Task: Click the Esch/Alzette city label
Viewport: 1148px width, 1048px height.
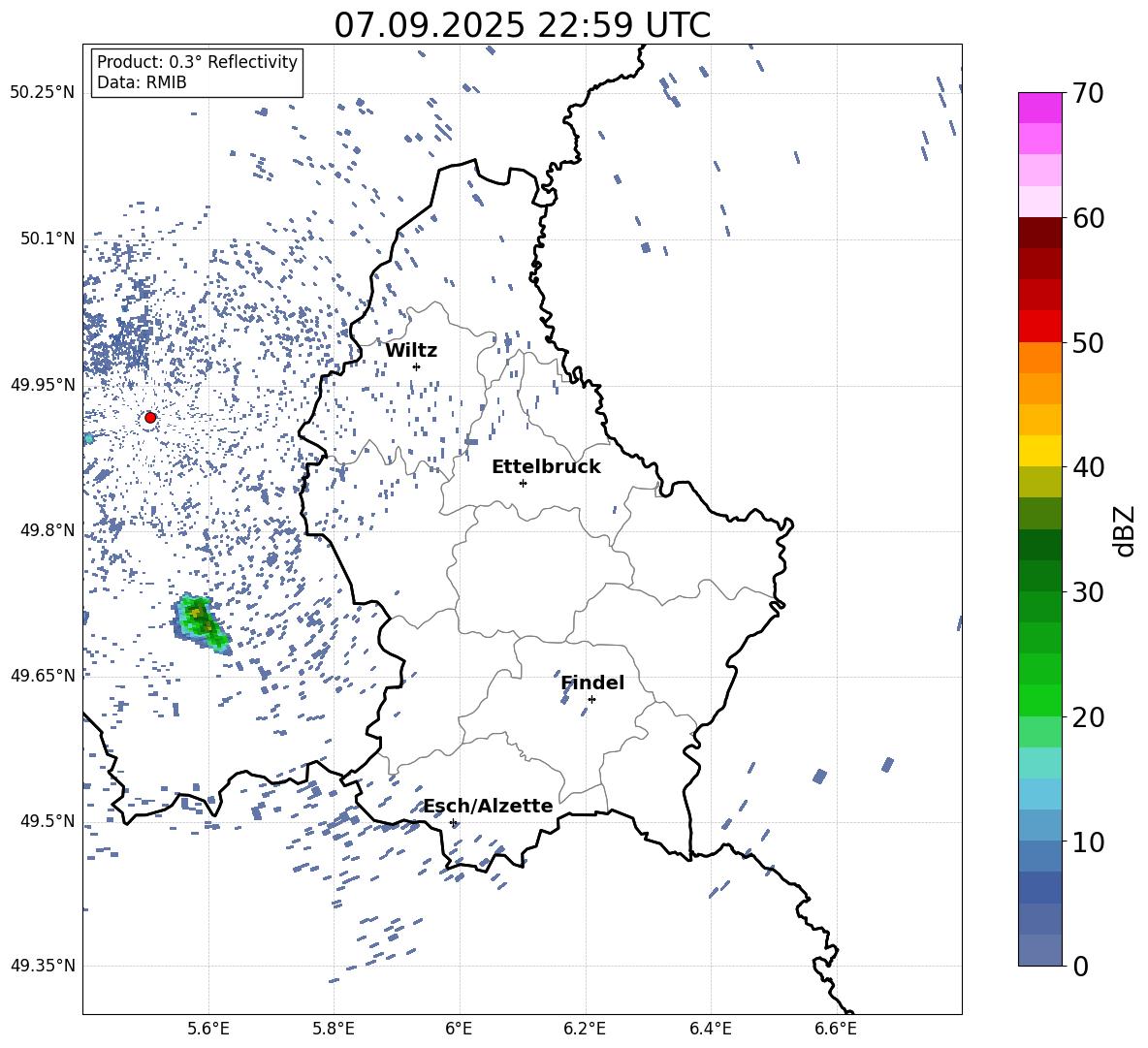Action: pyautogui.click(x=488, y=807)
